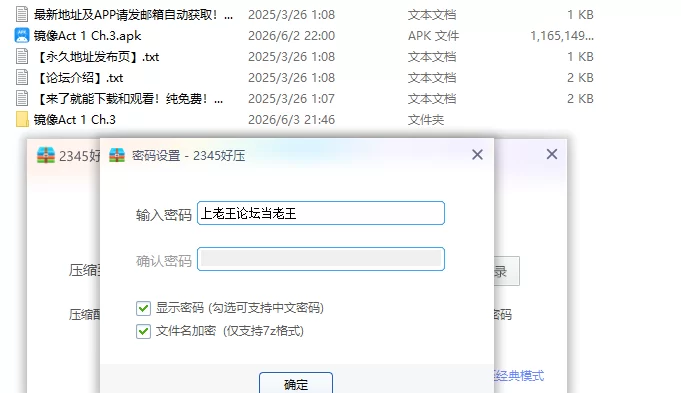Click the 显示密码 (勾选可支持中文密码) label

[x=240, y=308]
